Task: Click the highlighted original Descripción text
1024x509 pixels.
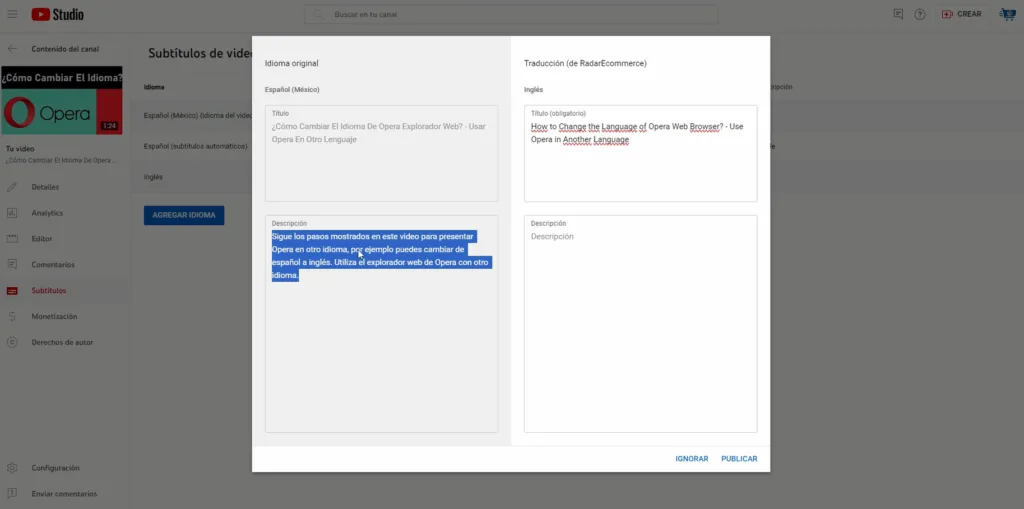Action: click(381, 255)
